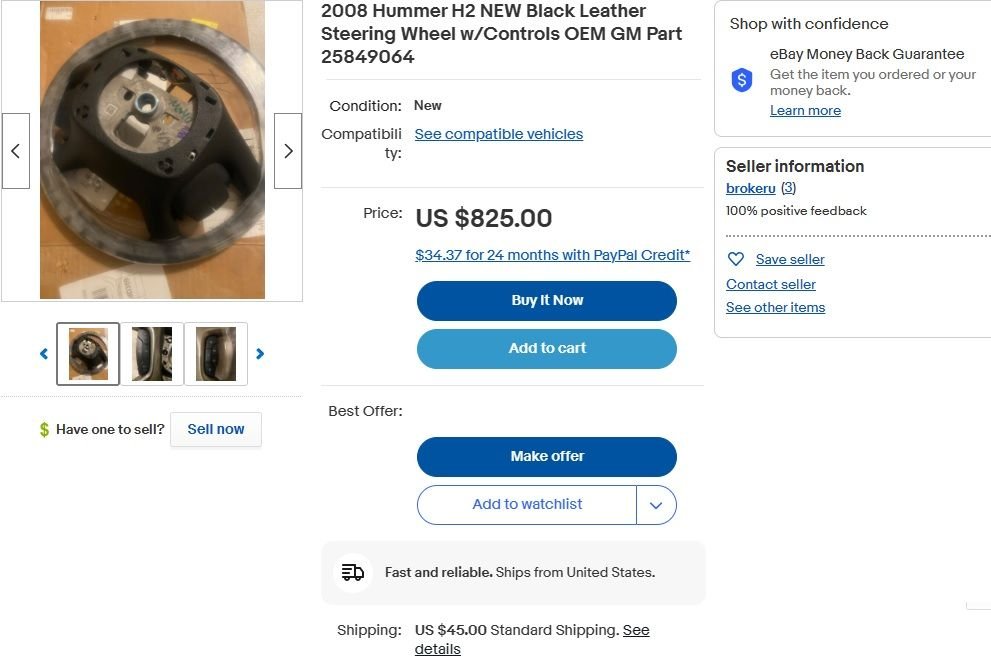Expand the Add to watchlist dropdown arrow
The height and width of the screenshot is (660, 991).
tap(656, 505)
